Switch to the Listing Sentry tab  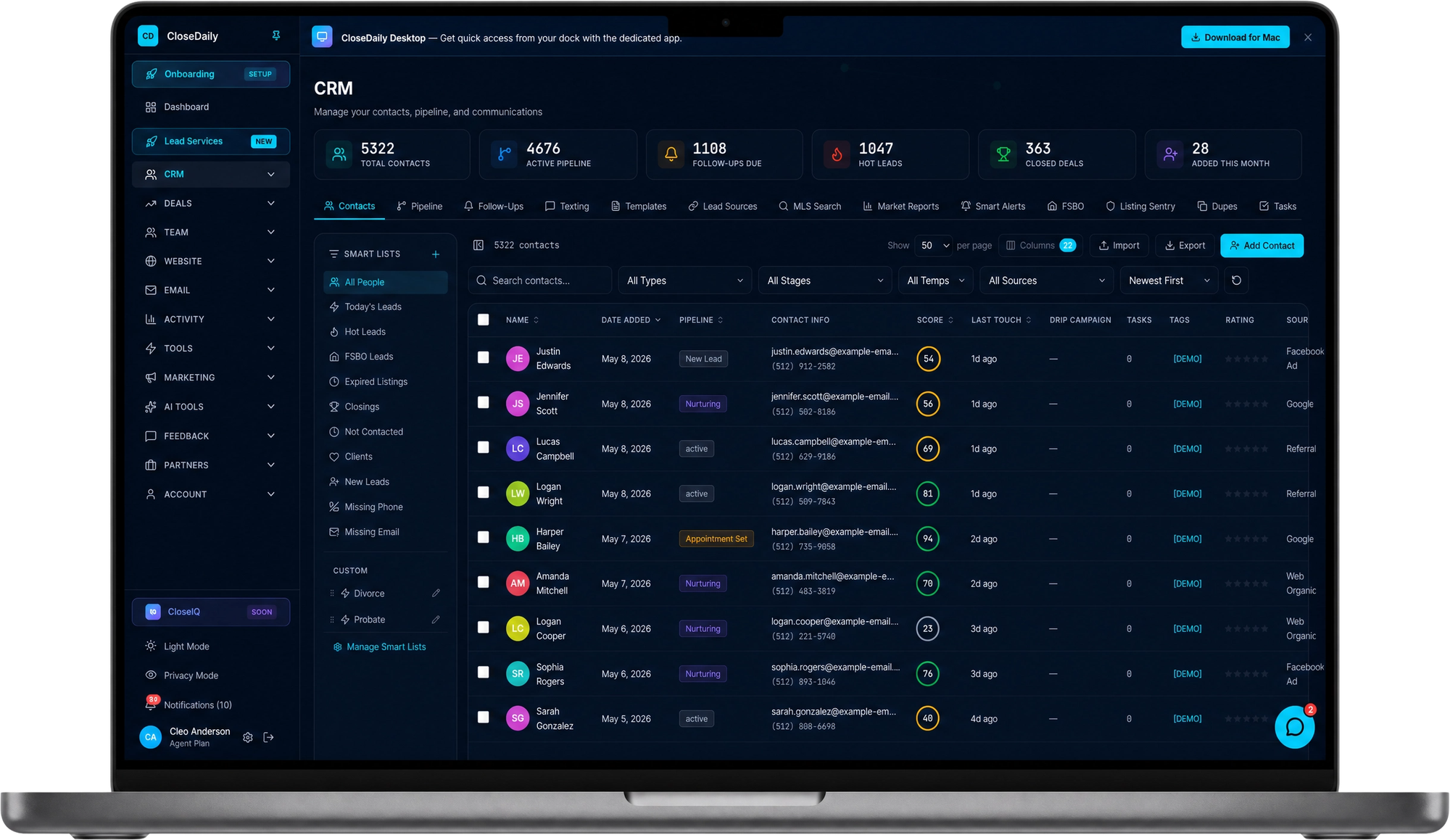point(1140,206)
